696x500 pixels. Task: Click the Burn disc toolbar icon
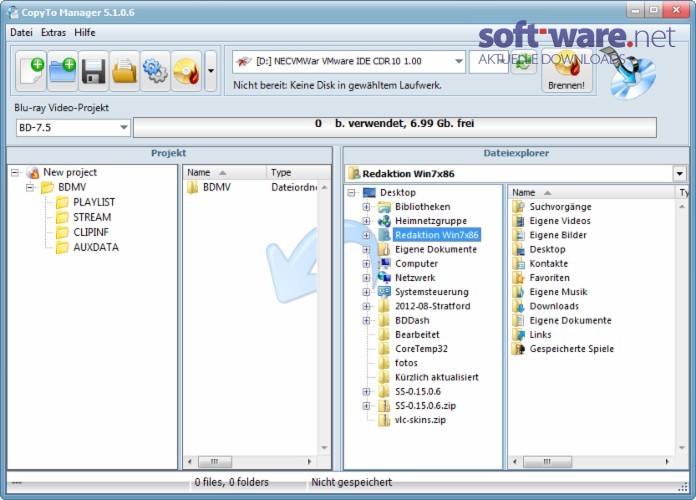point(186,71)
